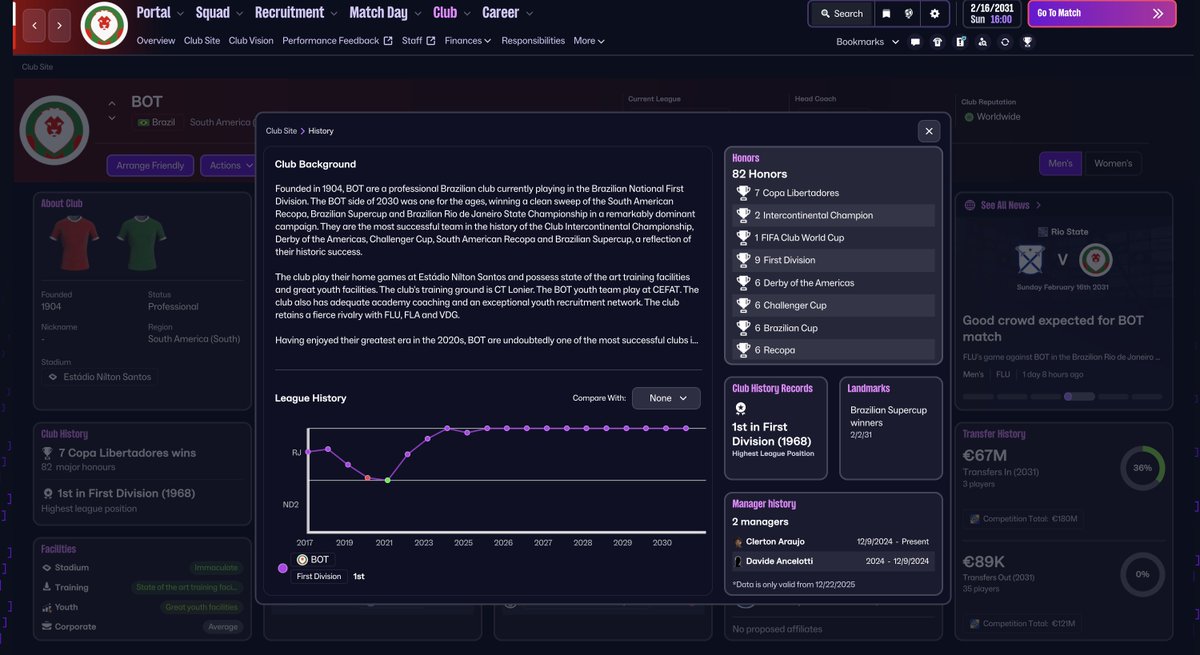Click the trophy icon beside 1 FIFA Club World Cup
Image resolution: width=1200 pixels, height=655 pixels.
pos(743,238)
